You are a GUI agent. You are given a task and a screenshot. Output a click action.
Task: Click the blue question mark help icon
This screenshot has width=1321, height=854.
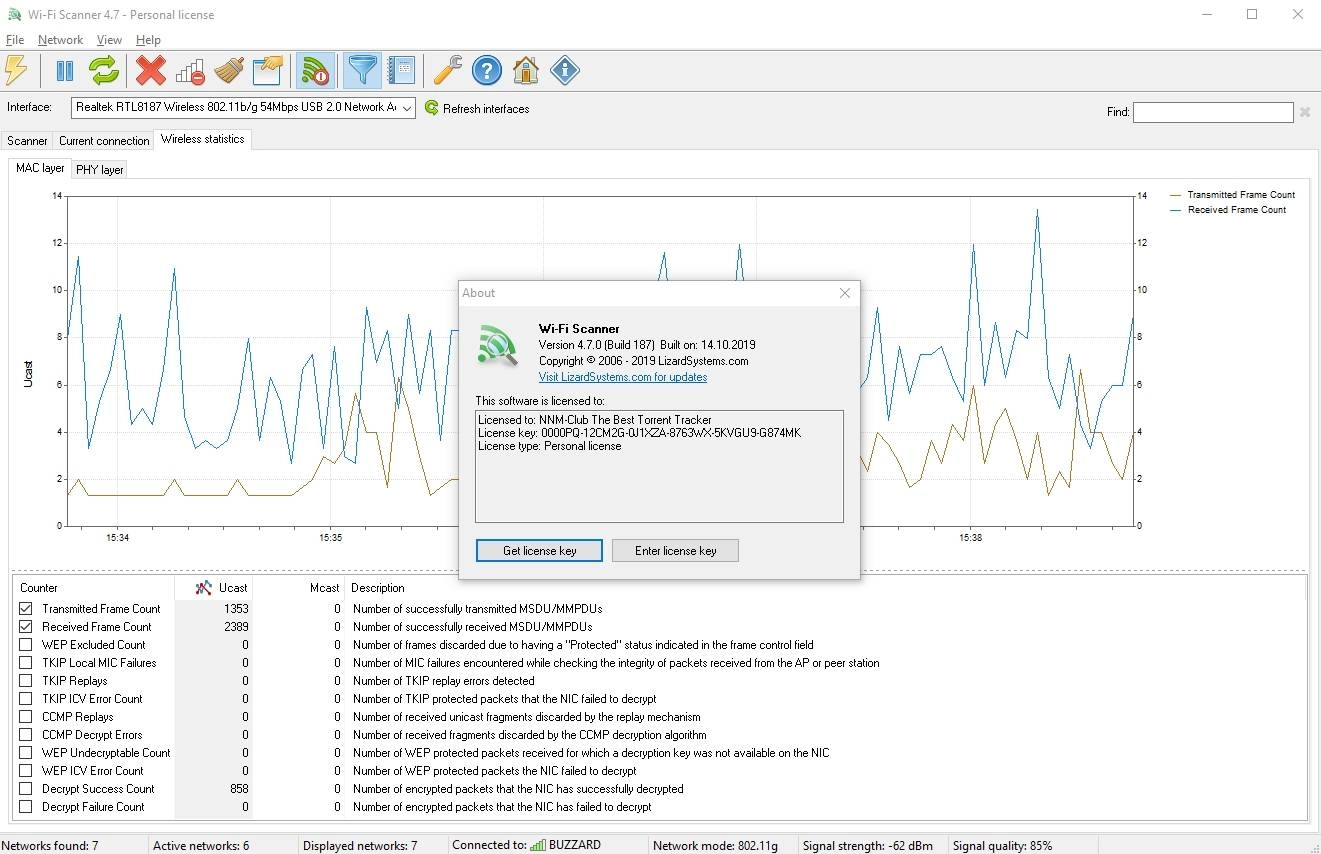pyautogui.click(x=487, y=70)
